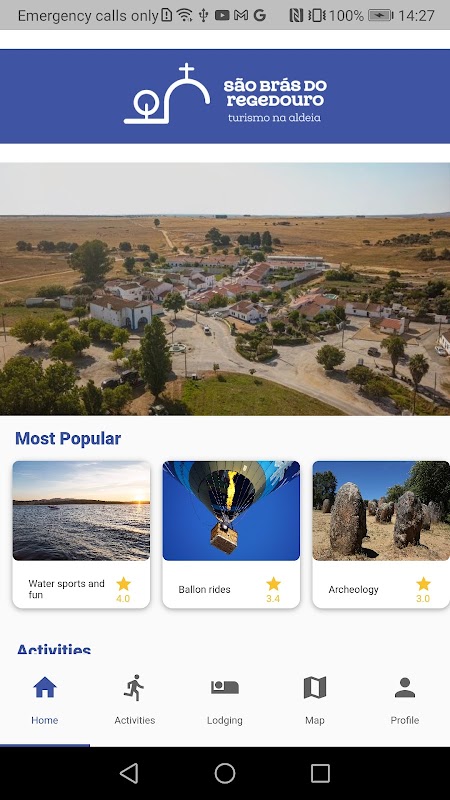Open the hot air balloon photo

tap(231, 511)
